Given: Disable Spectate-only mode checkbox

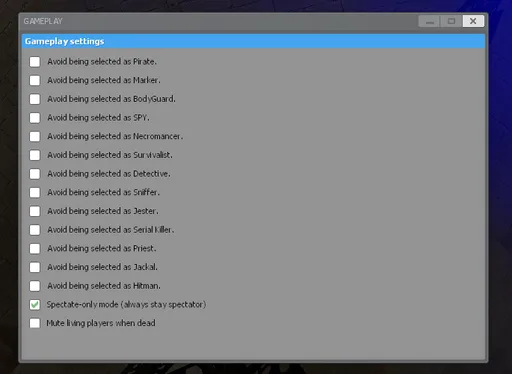Looking at the screenshot, I should click(35, 304).
